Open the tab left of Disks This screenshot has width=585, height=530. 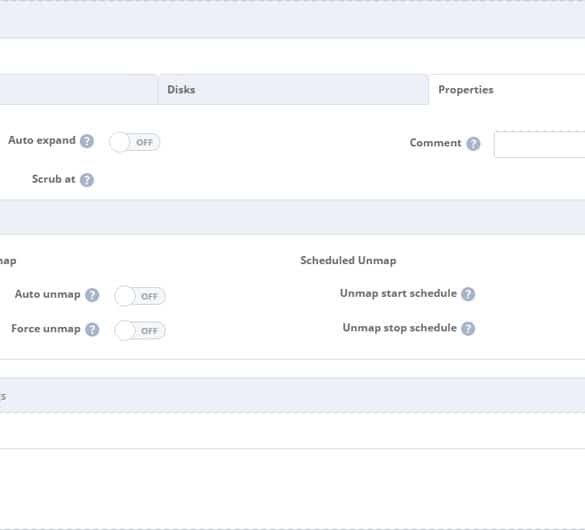click(78, 90)
